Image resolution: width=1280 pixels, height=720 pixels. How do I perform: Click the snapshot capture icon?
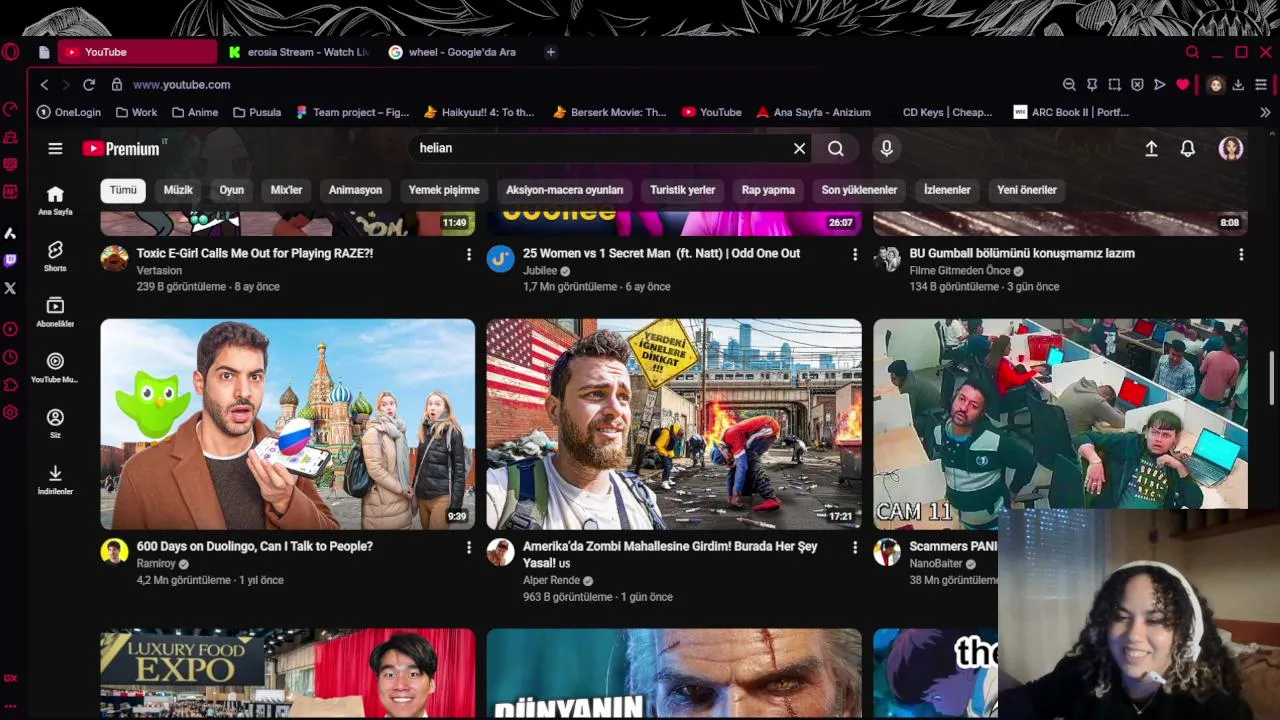(x=1115, y=85)
